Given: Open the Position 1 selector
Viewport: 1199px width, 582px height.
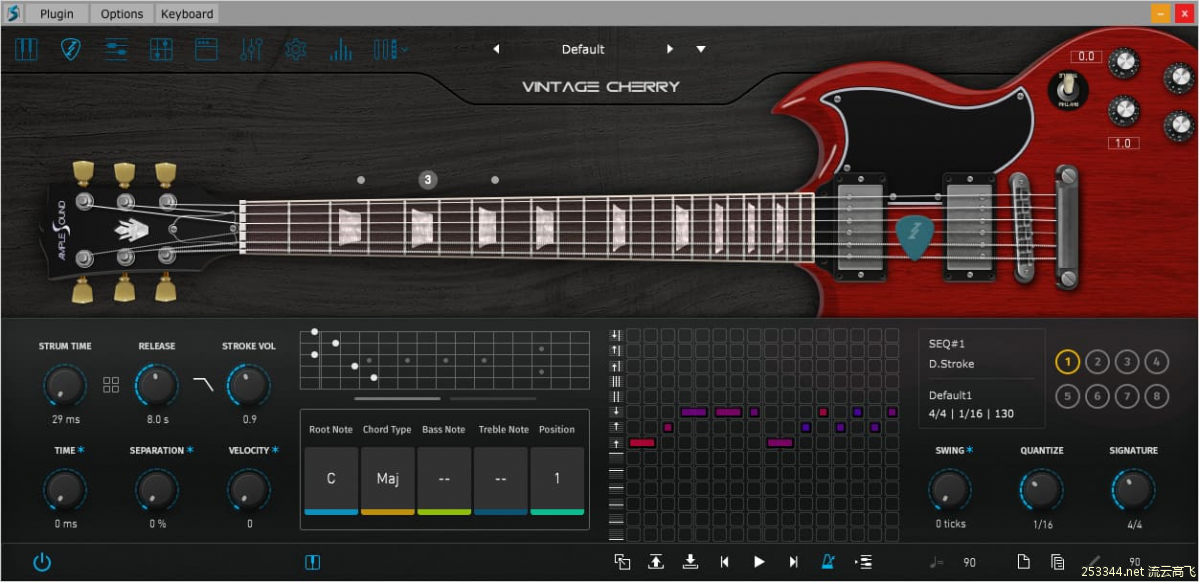Looking at the screenshot, I should tap(557, 480).
